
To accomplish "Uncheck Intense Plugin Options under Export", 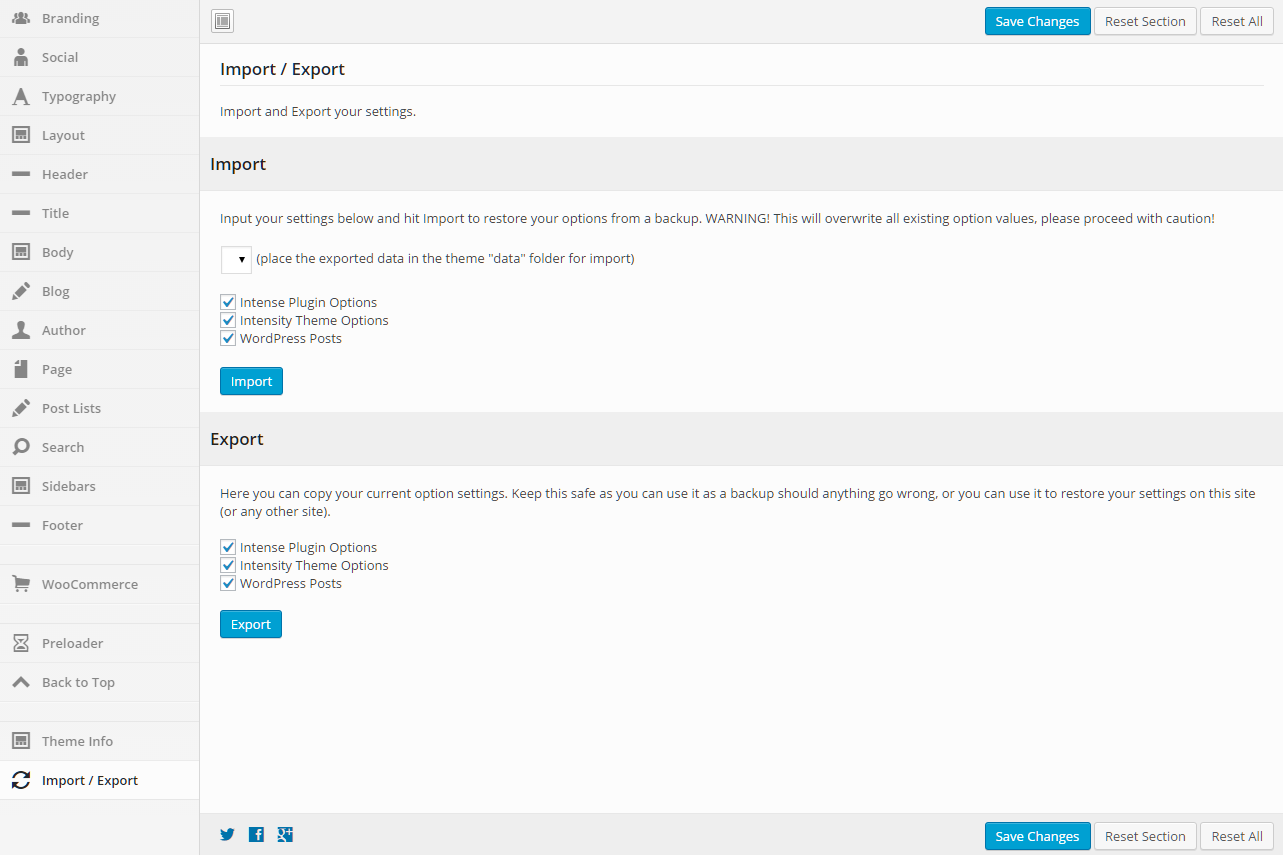I will (x=228, y=547).
